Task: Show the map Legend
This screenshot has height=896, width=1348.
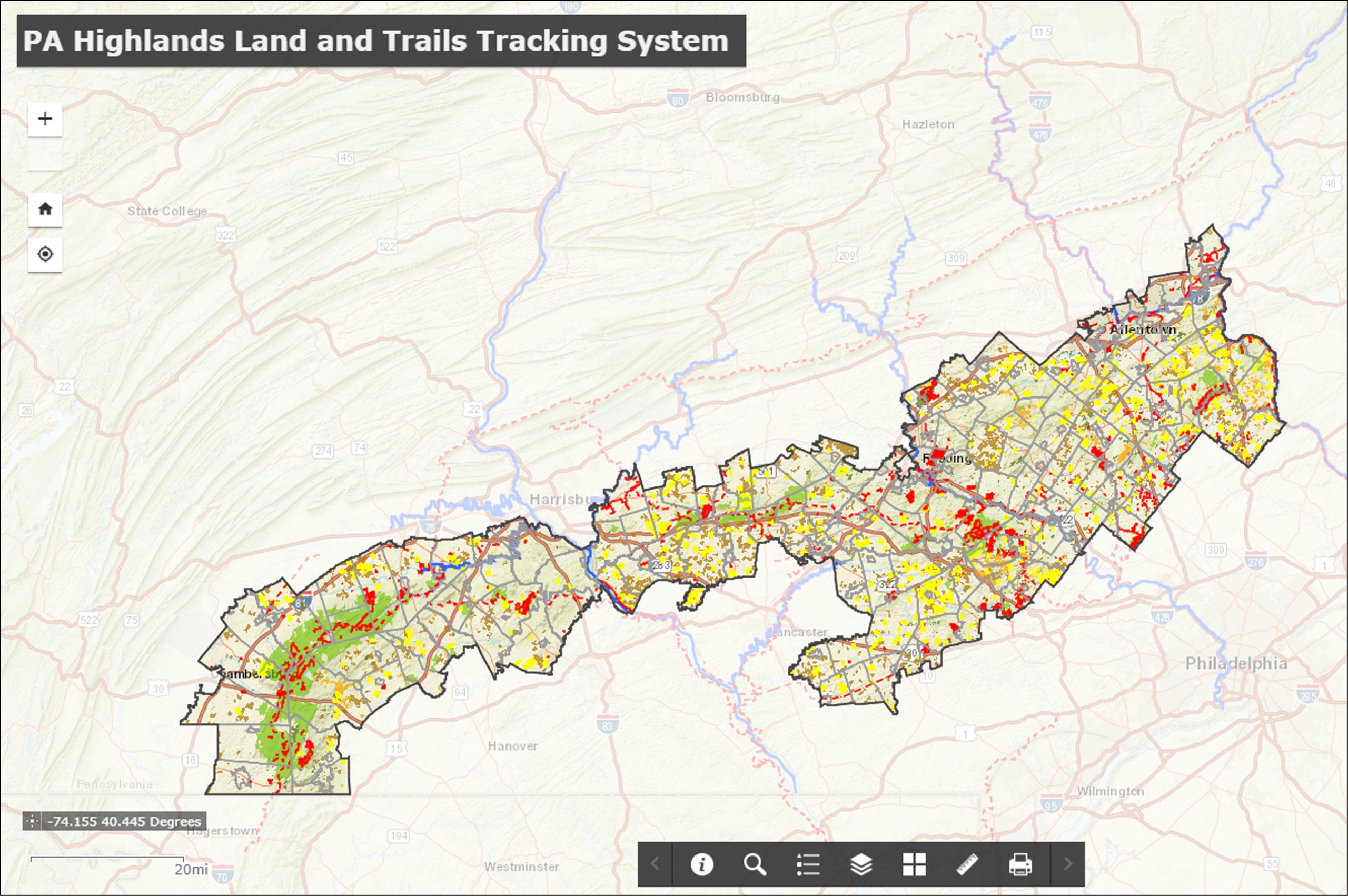Action: coord(809,864)
